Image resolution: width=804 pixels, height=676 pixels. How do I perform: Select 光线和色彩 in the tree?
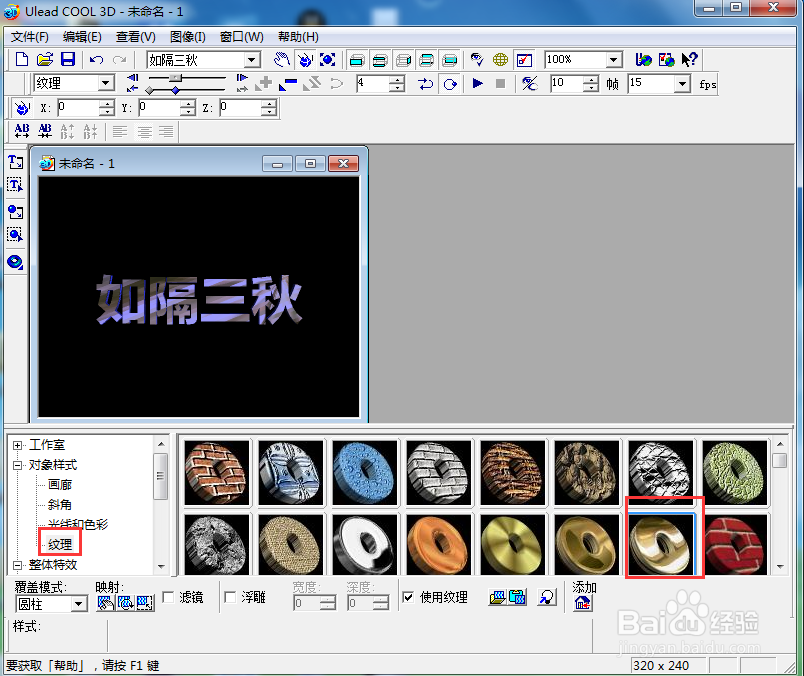(x=78, y=524)
